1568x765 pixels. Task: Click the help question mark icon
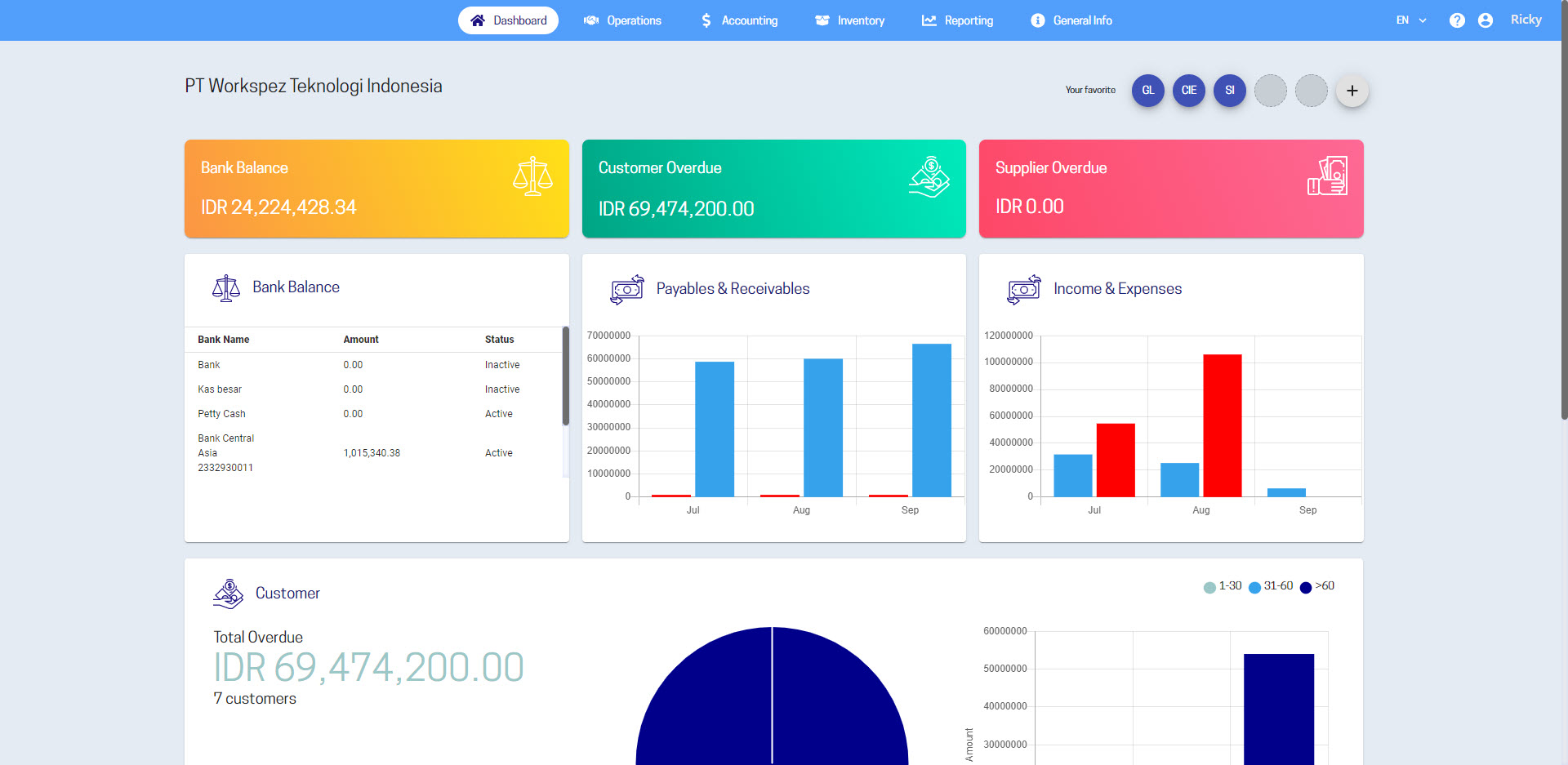coord(1457,20)
